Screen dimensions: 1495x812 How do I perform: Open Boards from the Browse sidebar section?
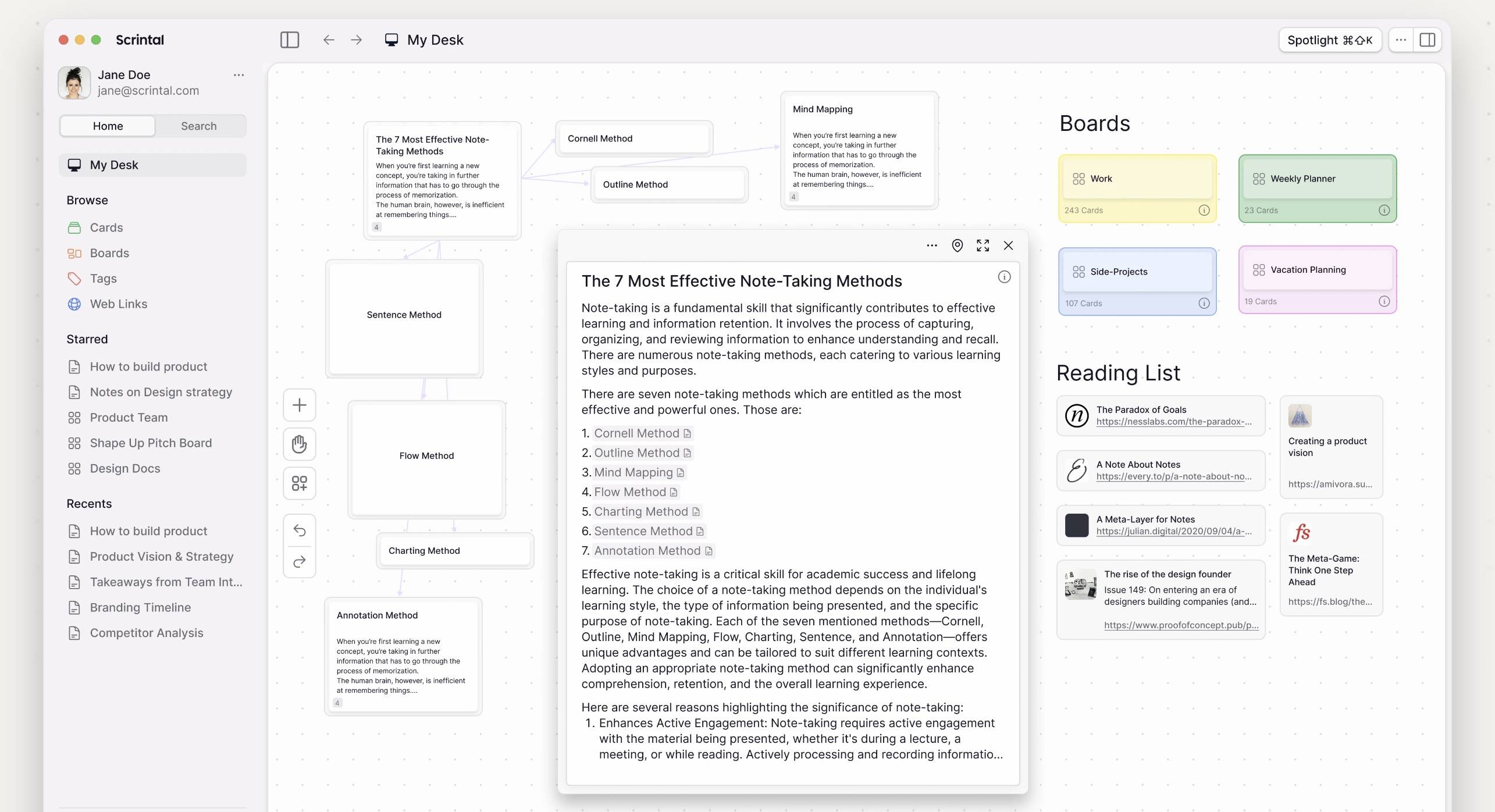[x=109, y=252]
